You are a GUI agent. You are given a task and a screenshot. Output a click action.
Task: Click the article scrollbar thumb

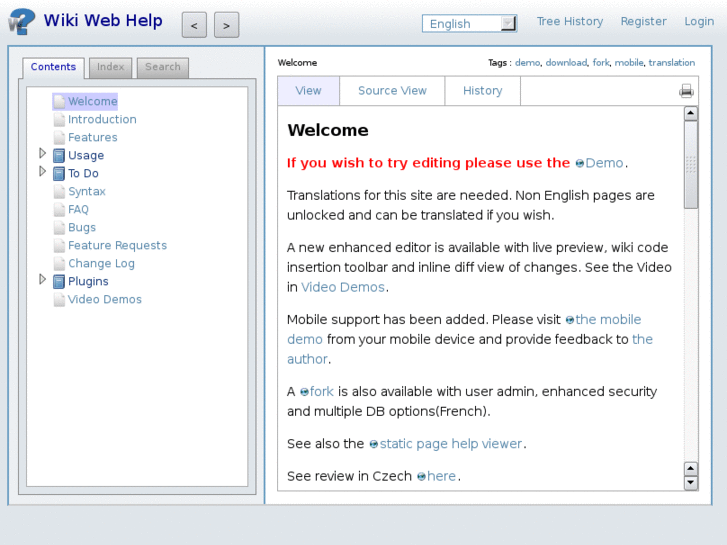[x=691, y=165]
